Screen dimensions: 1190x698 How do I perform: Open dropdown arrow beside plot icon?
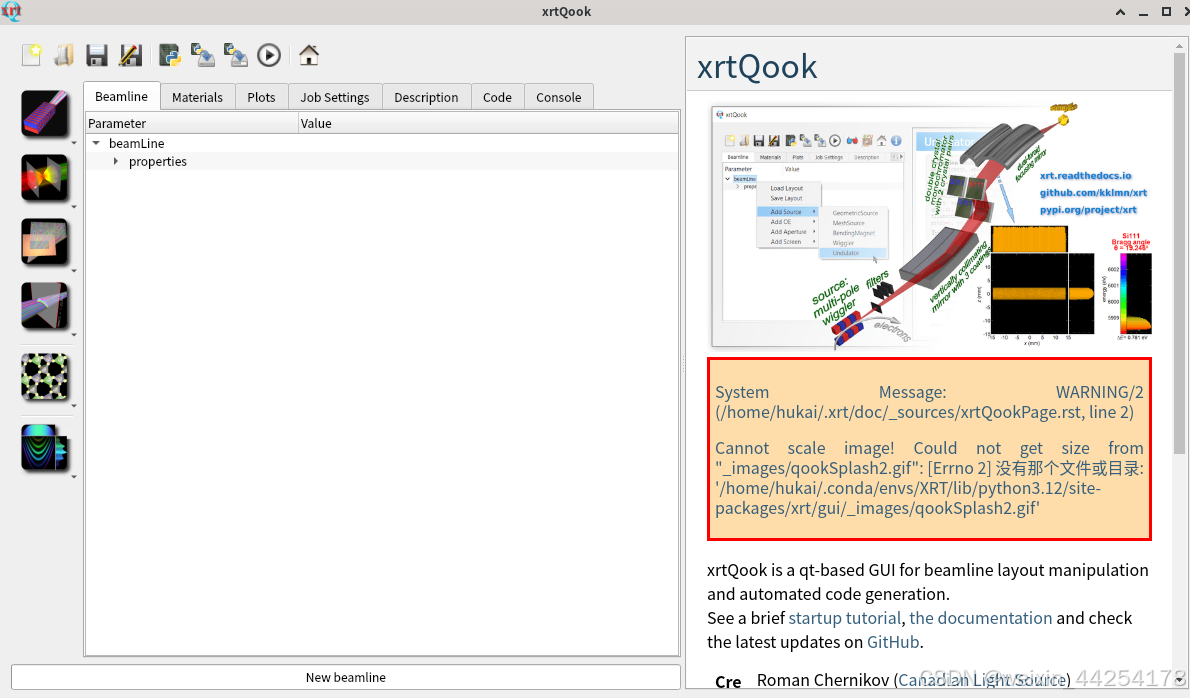74,477
